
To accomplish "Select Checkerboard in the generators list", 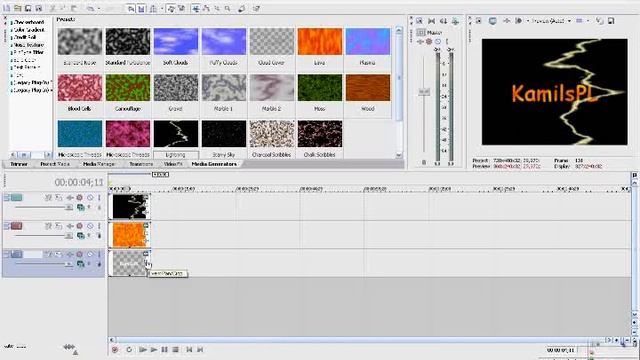I will click(29, 22).
